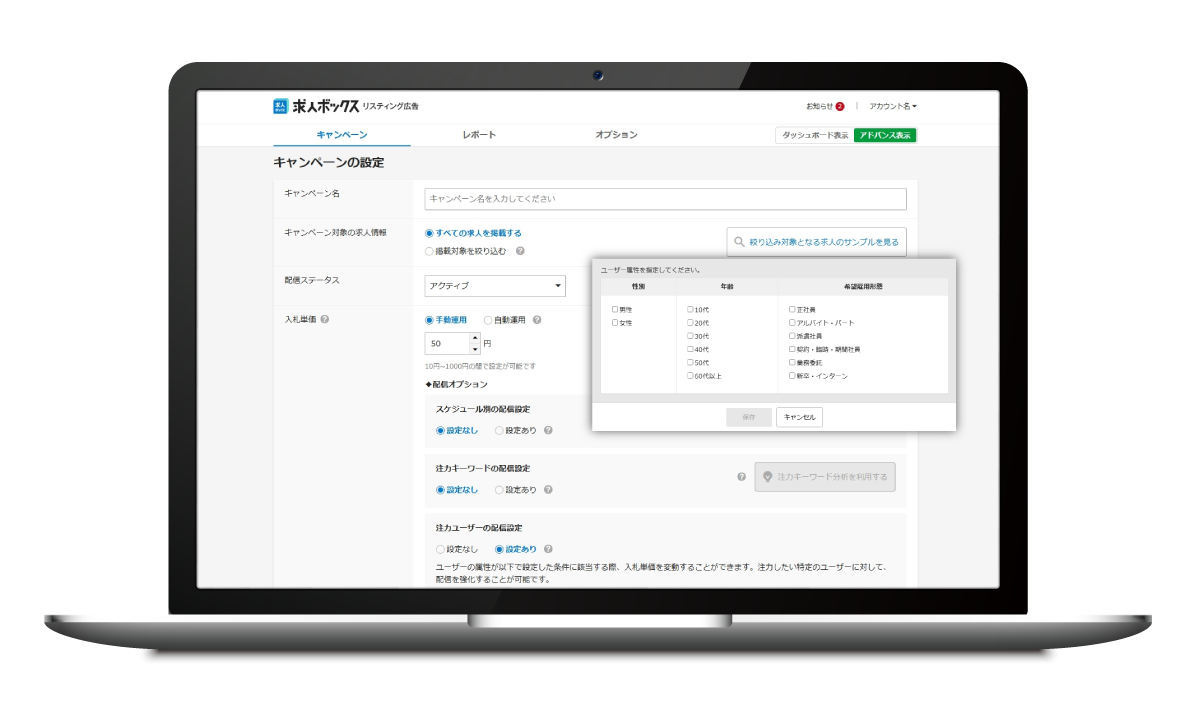Check the 男性 checkbox in the dialog

pos(613,310)
